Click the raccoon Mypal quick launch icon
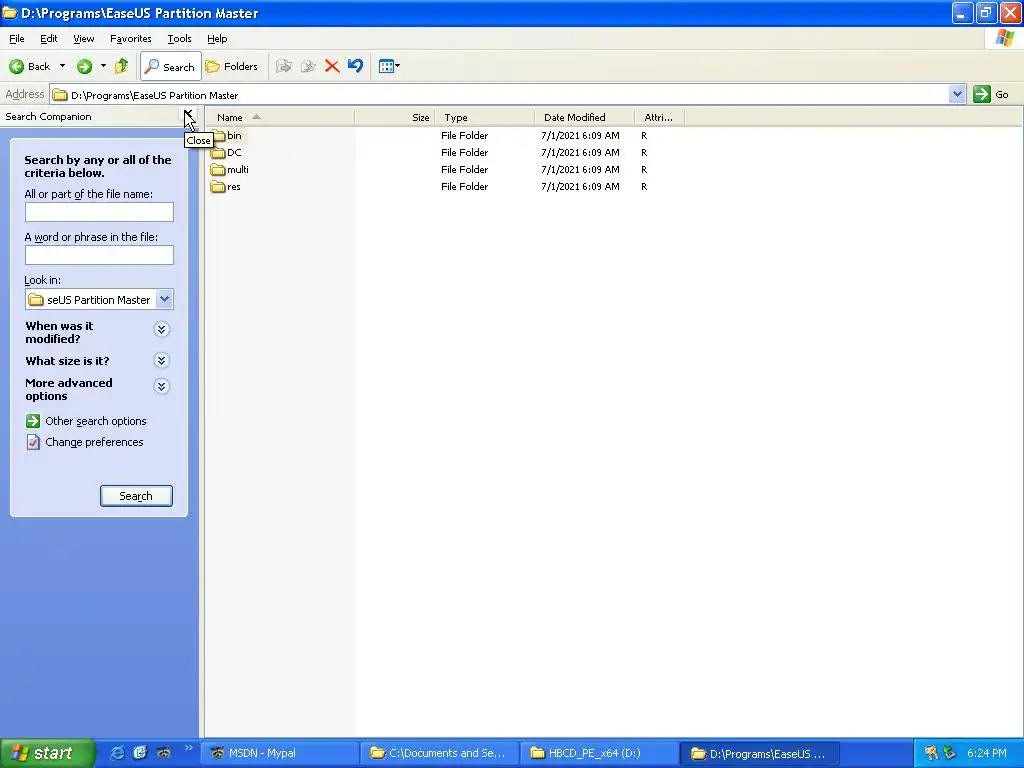 (x=164, y=753)
